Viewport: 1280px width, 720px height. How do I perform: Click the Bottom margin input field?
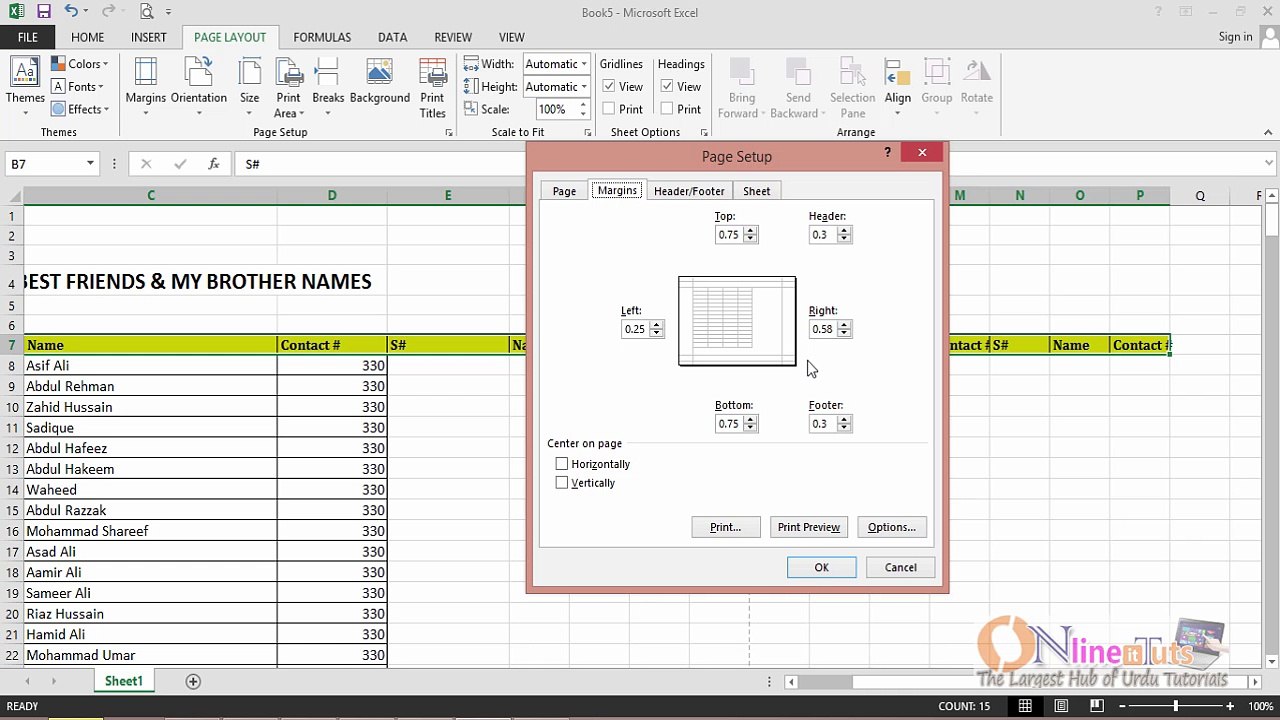(x=728, y=424)
